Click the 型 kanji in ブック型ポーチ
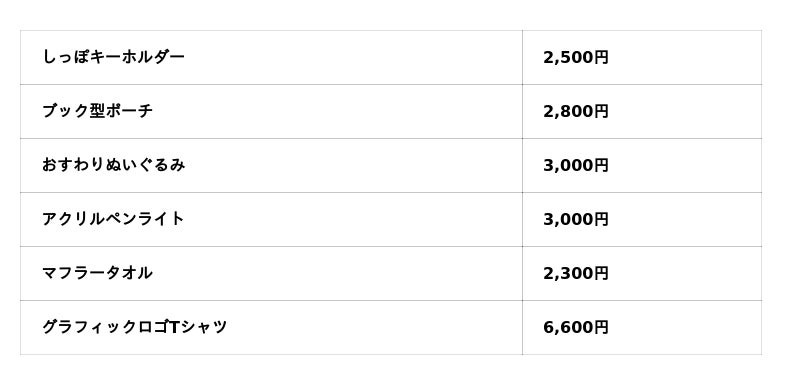 tap(97, 111)
